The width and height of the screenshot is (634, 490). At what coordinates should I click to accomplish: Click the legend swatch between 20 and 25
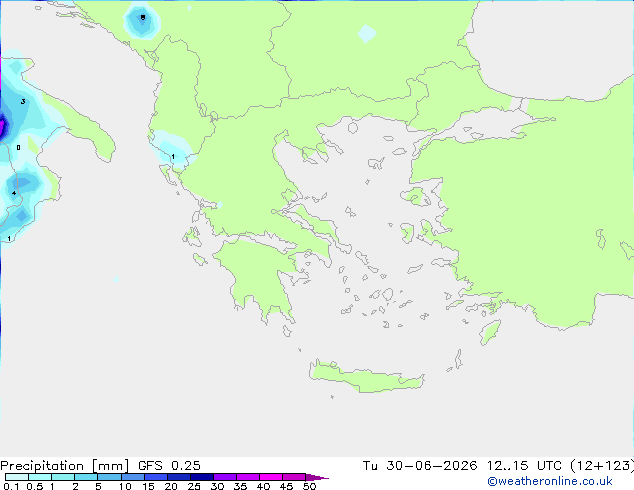[x=179, y=477]
